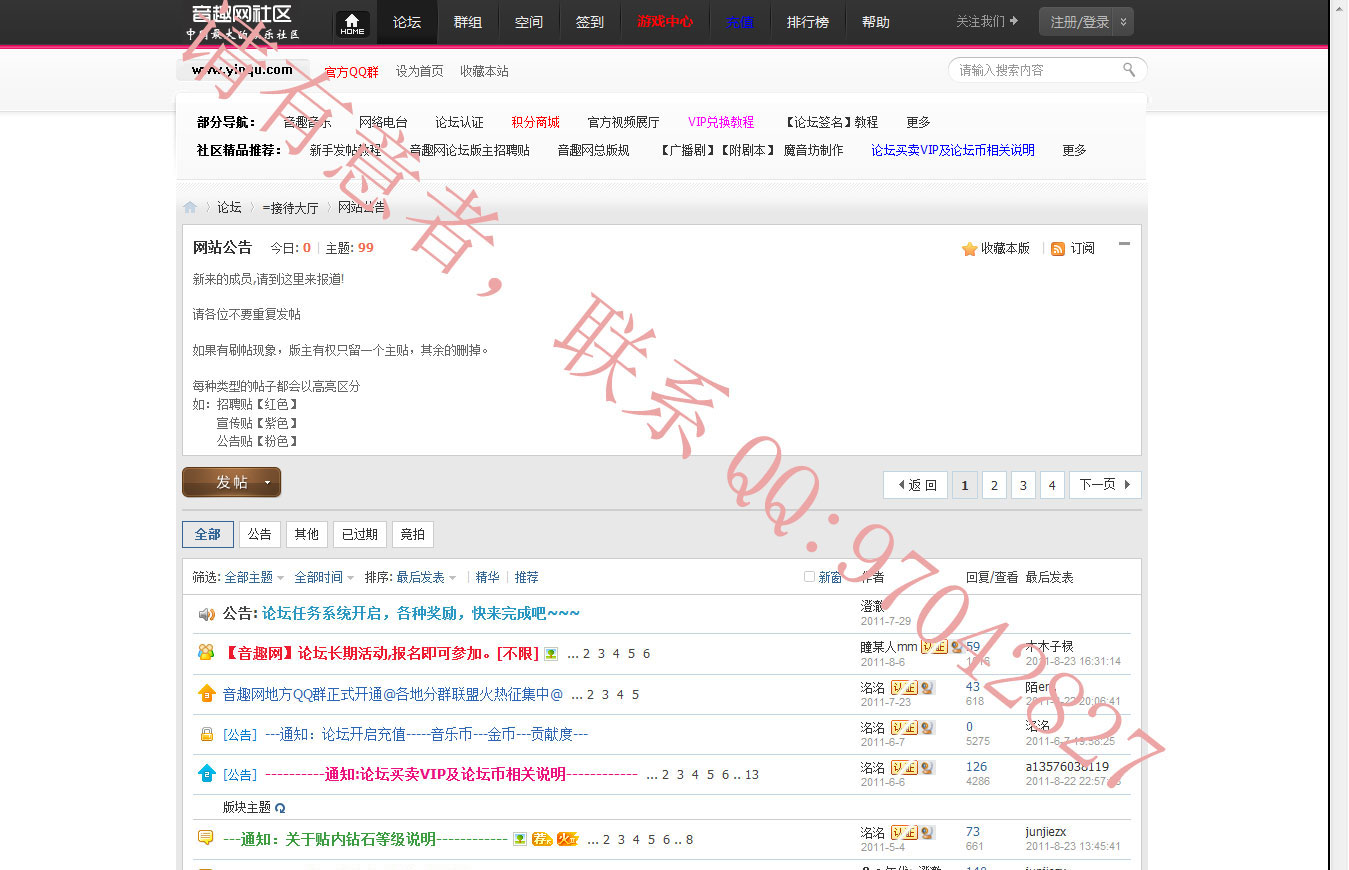Select the 公告 thread type tab
The image size is (1349, 870).
point(260,534)
